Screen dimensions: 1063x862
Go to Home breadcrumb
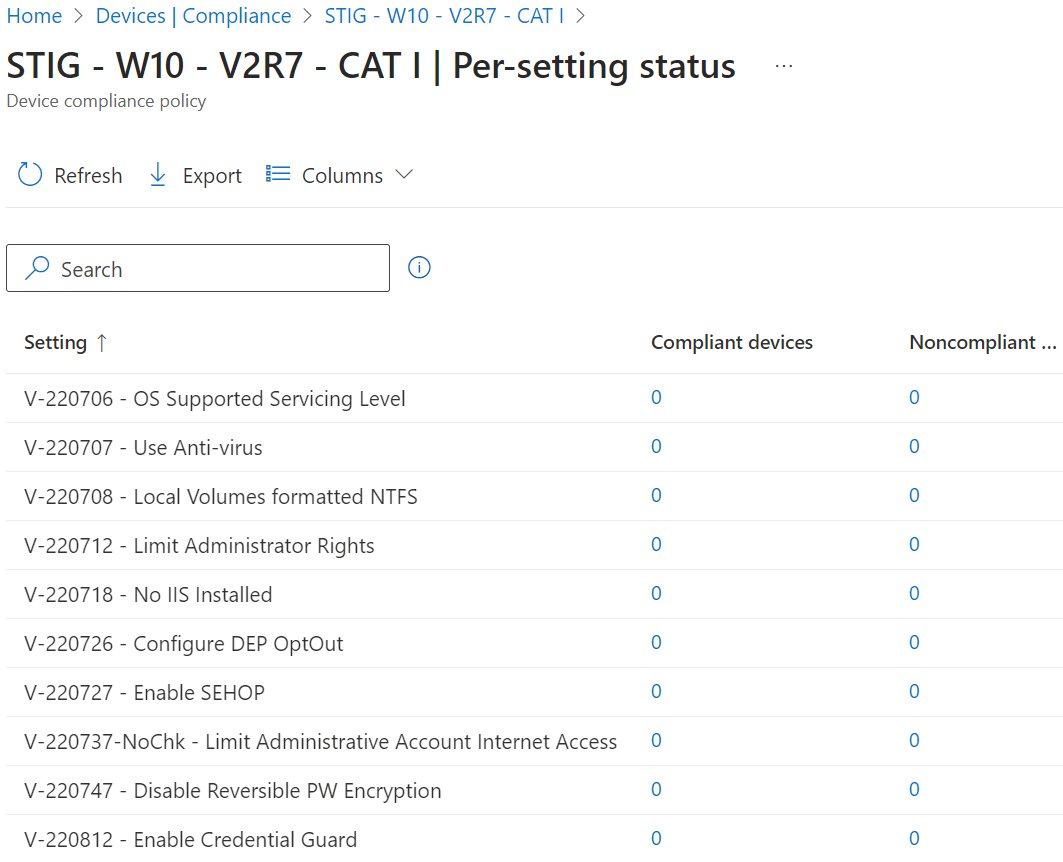coord(35,16)
